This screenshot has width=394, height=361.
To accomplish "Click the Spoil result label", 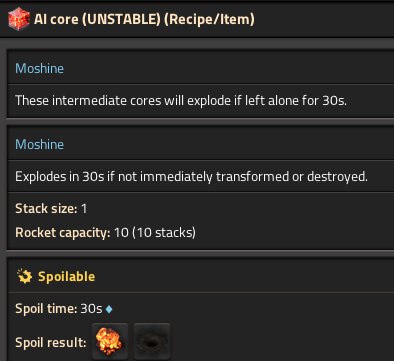I will point(51,342).
